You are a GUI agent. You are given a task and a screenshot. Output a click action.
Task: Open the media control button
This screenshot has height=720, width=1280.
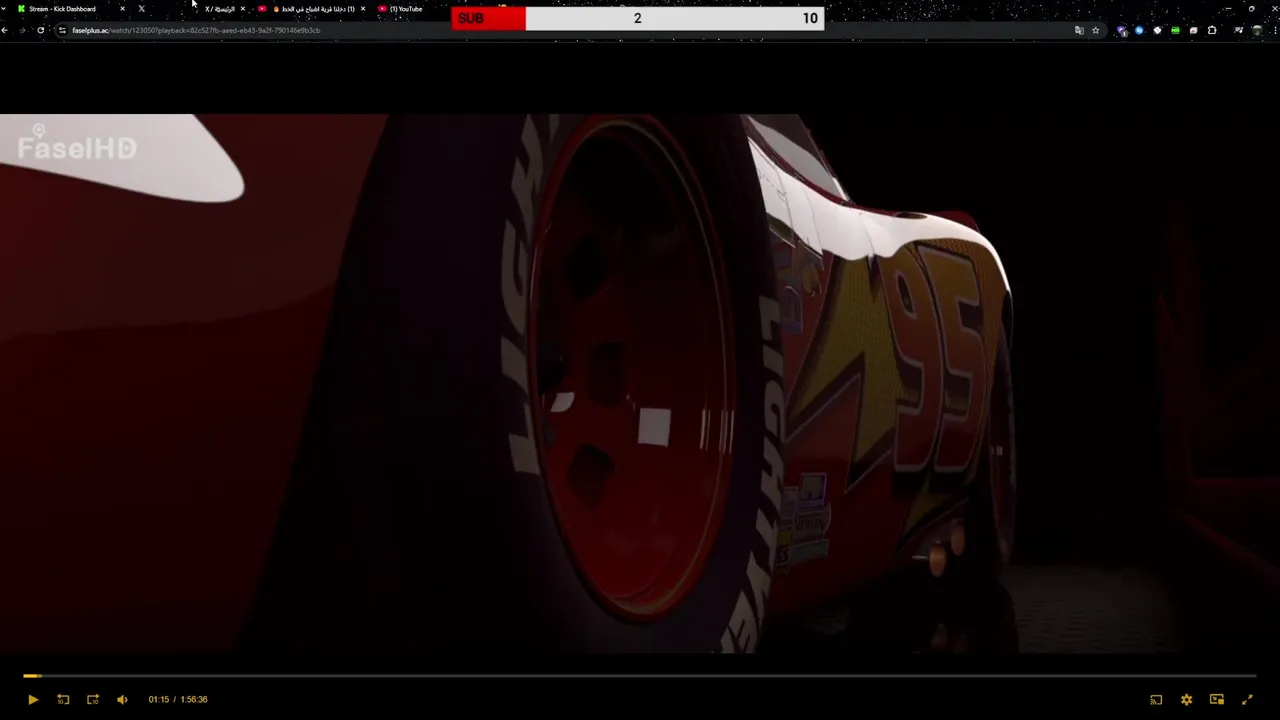[x=1238, y=30]
